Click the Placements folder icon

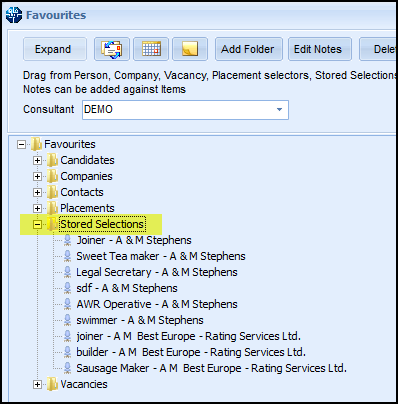coord(52,208)
